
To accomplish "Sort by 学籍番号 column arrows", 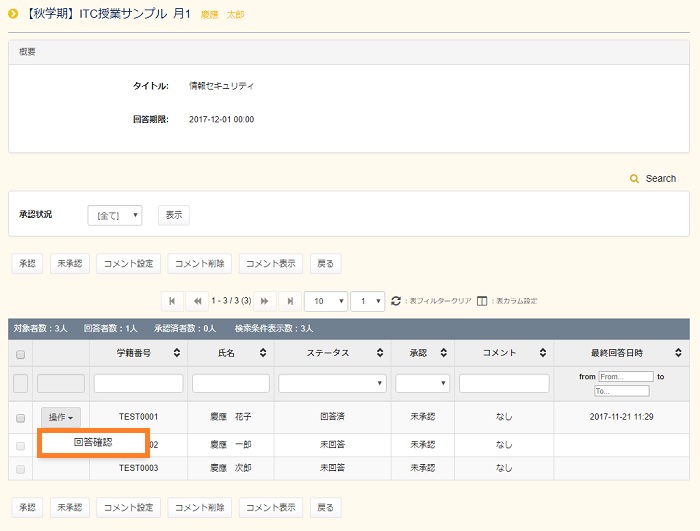I will pos(177,353).
